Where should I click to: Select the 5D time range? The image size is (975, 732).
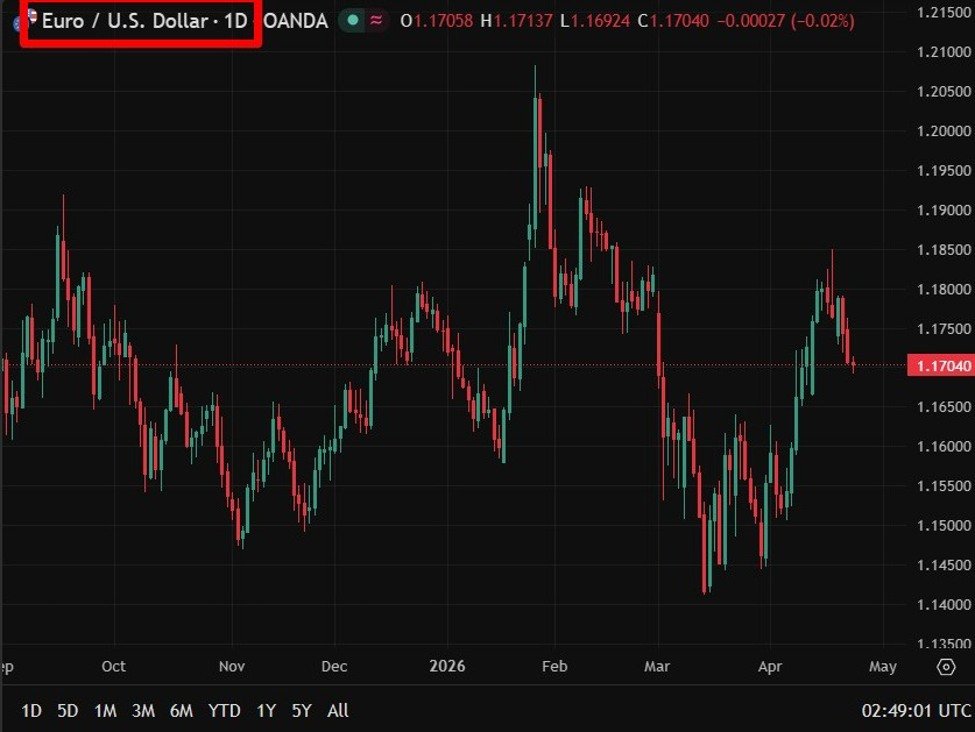click(67, 711)
